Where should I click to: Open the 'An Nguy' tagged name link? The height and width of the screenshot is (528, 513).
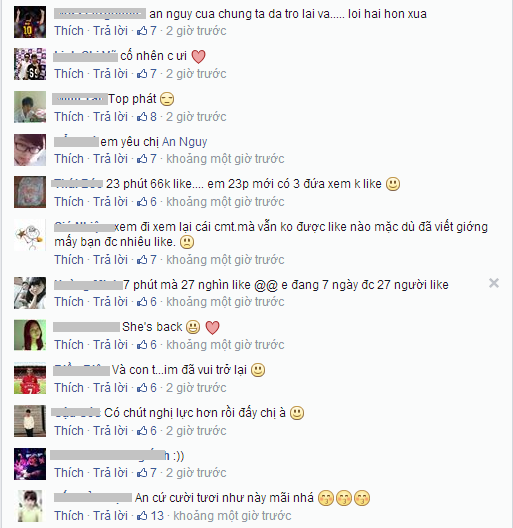tap(185, 142)
